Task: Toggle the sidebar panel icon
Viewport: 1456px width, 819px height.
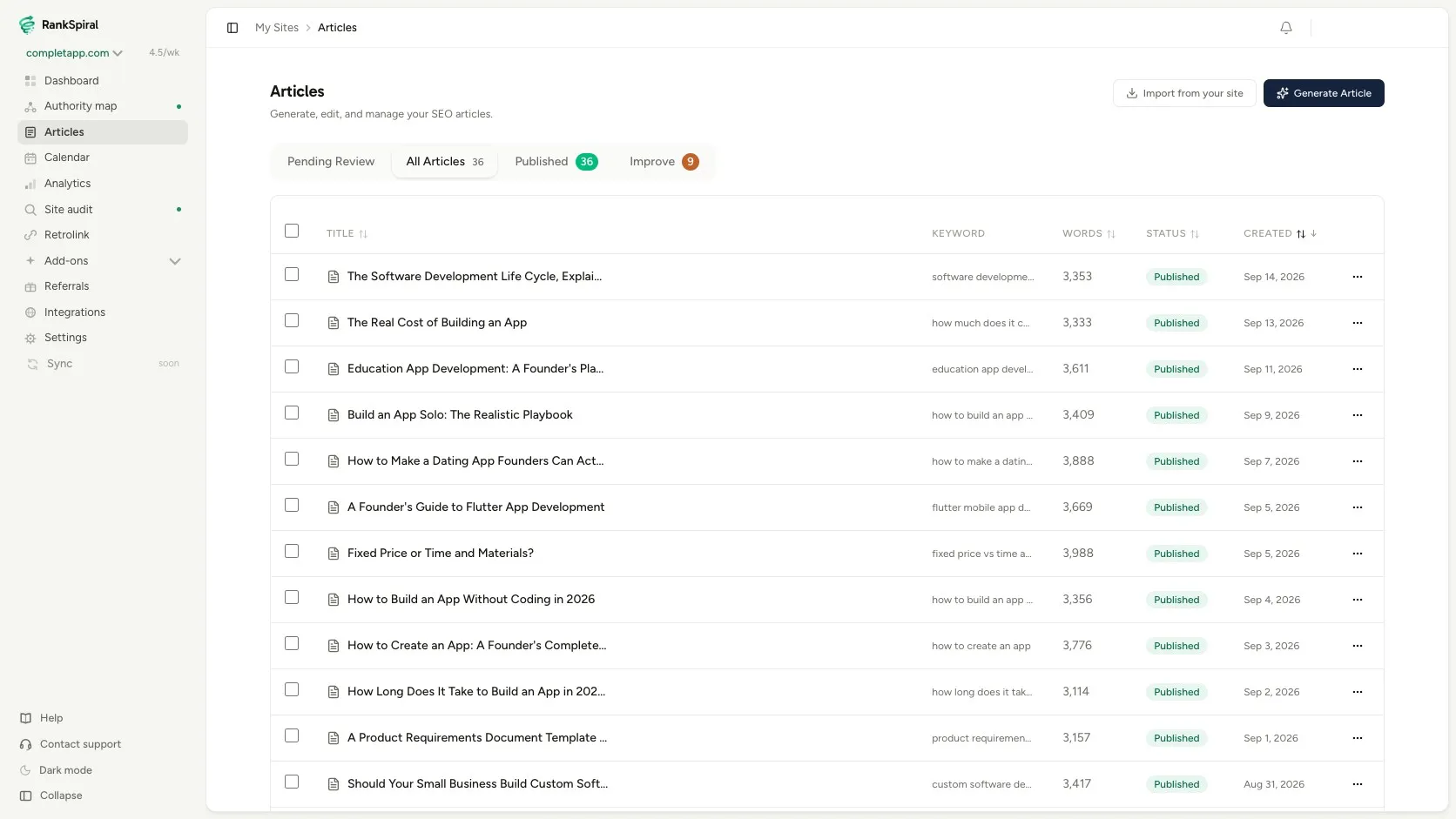Action: 233,28
